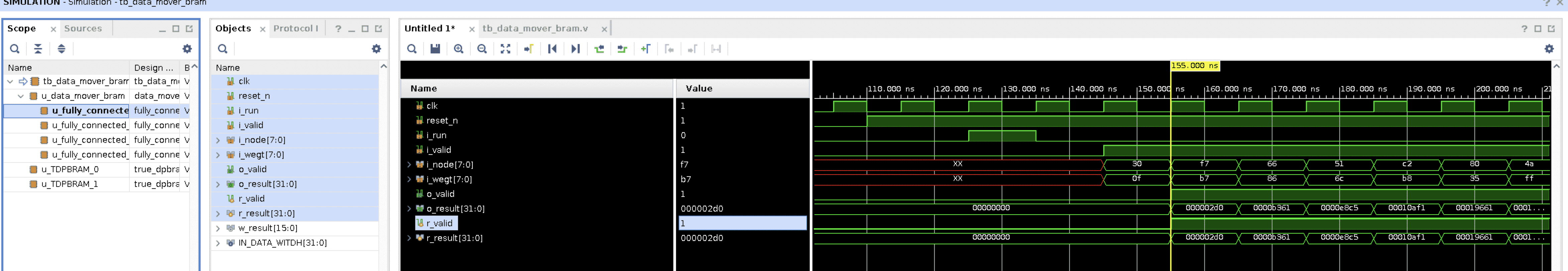
Task: Select r_valid signal in waveform names
Action: click(x=439, y=224)
